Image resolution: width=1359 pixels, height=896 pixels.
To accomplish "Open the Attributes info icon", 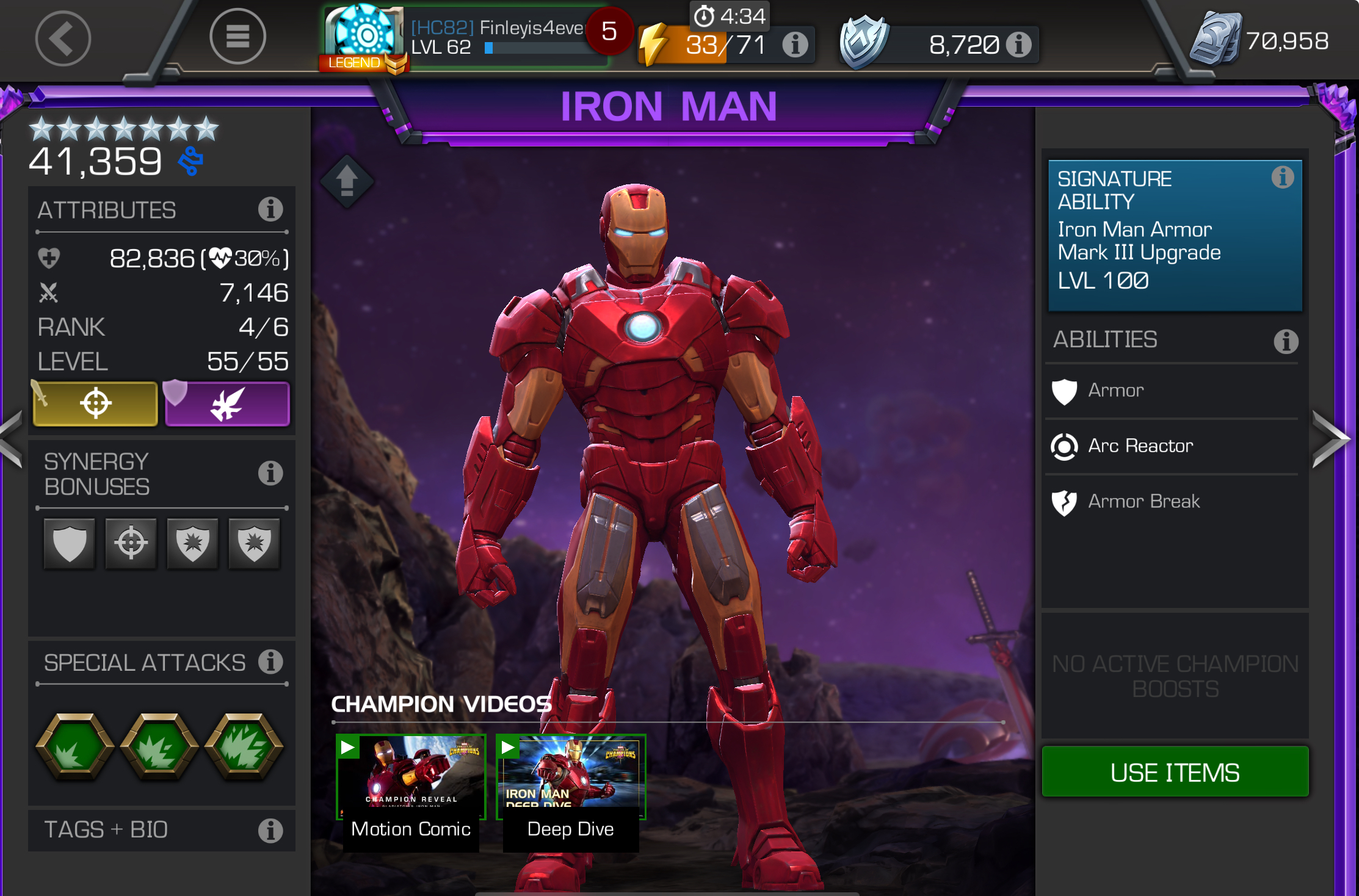I will (x=270, y=209).
